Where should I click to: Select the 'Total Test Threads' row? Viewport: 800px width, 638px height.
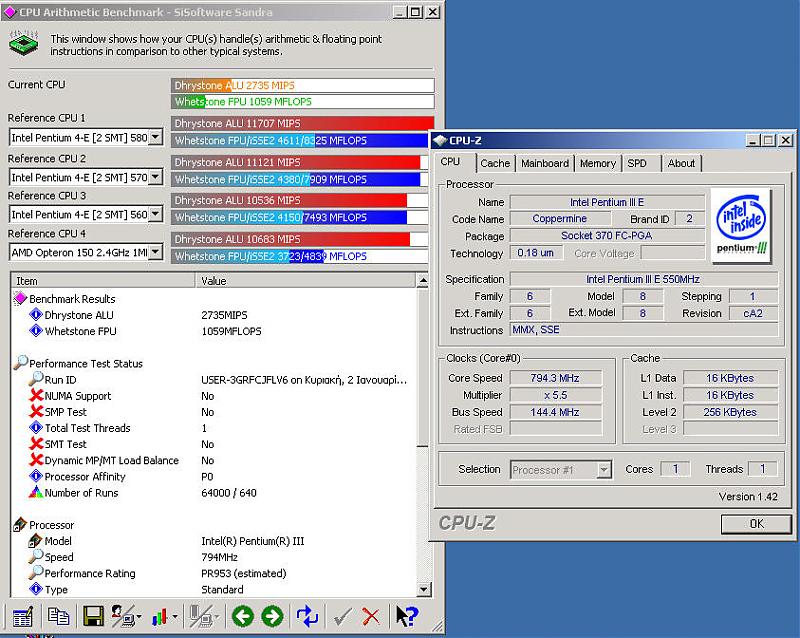214,428
